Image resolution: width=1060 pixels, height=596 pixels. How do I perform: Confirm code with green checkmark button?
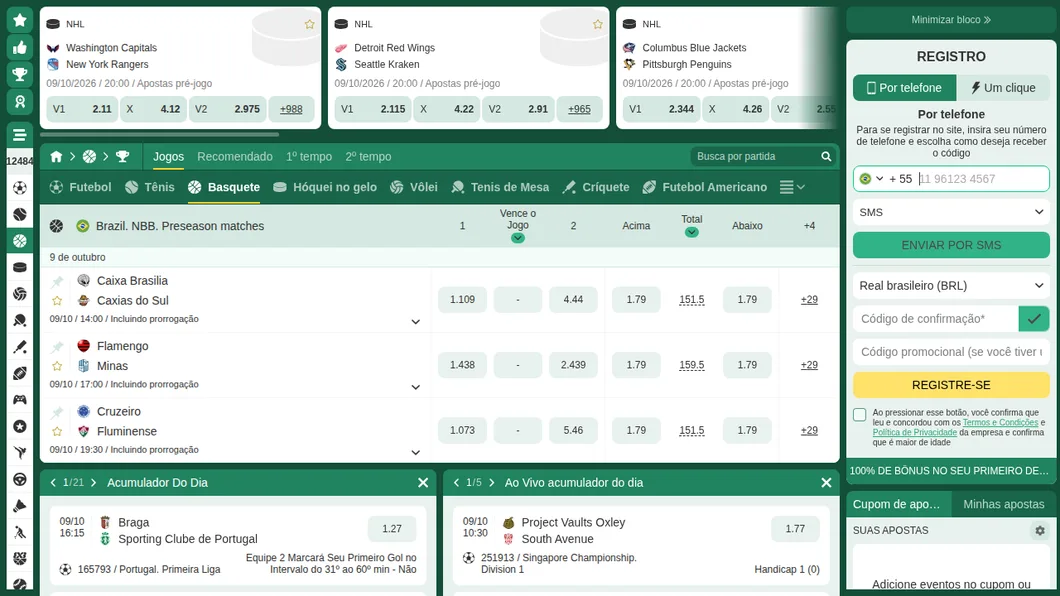[x=1034, y=319]
